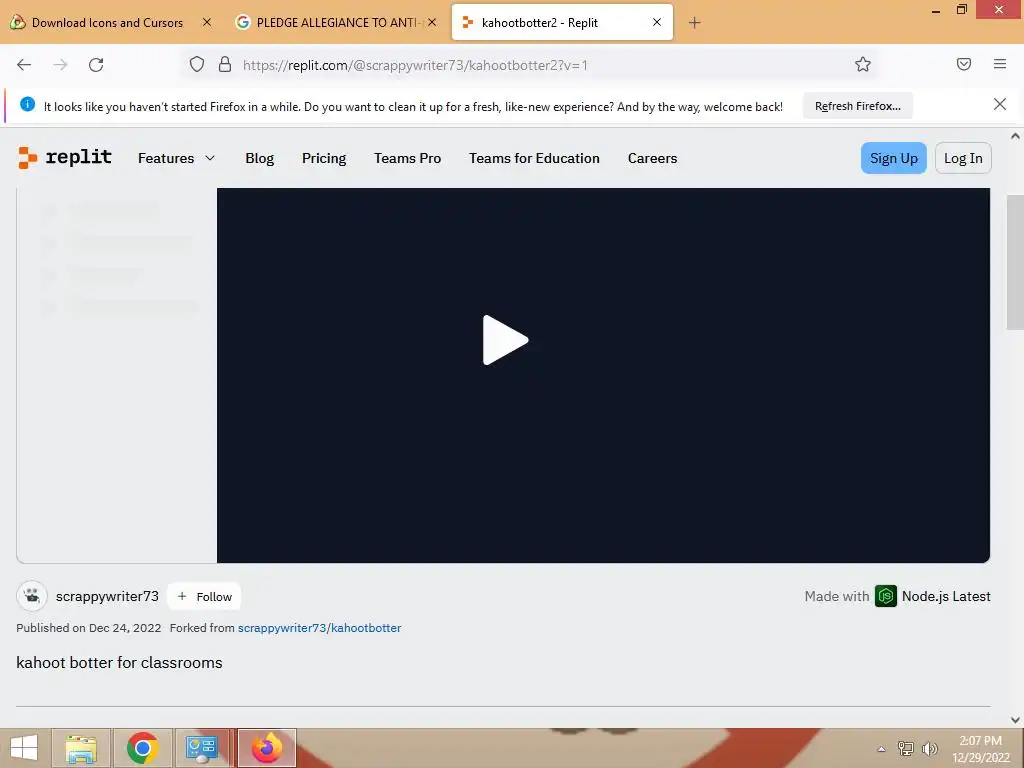Image resolution: width=1024 pixels, height=768 pixels.
Task: Go to Teams for Education
Action: (534, 158)
